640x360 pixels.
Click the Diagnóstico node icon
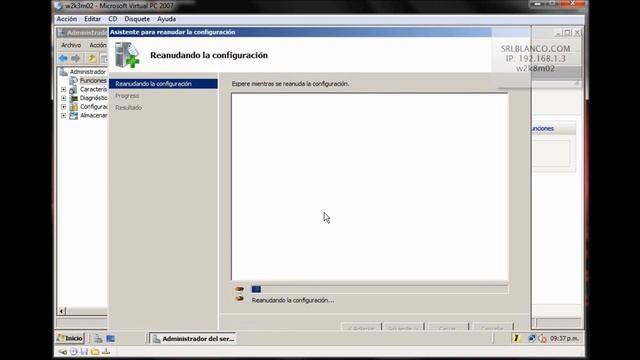[x=73, y=98]
